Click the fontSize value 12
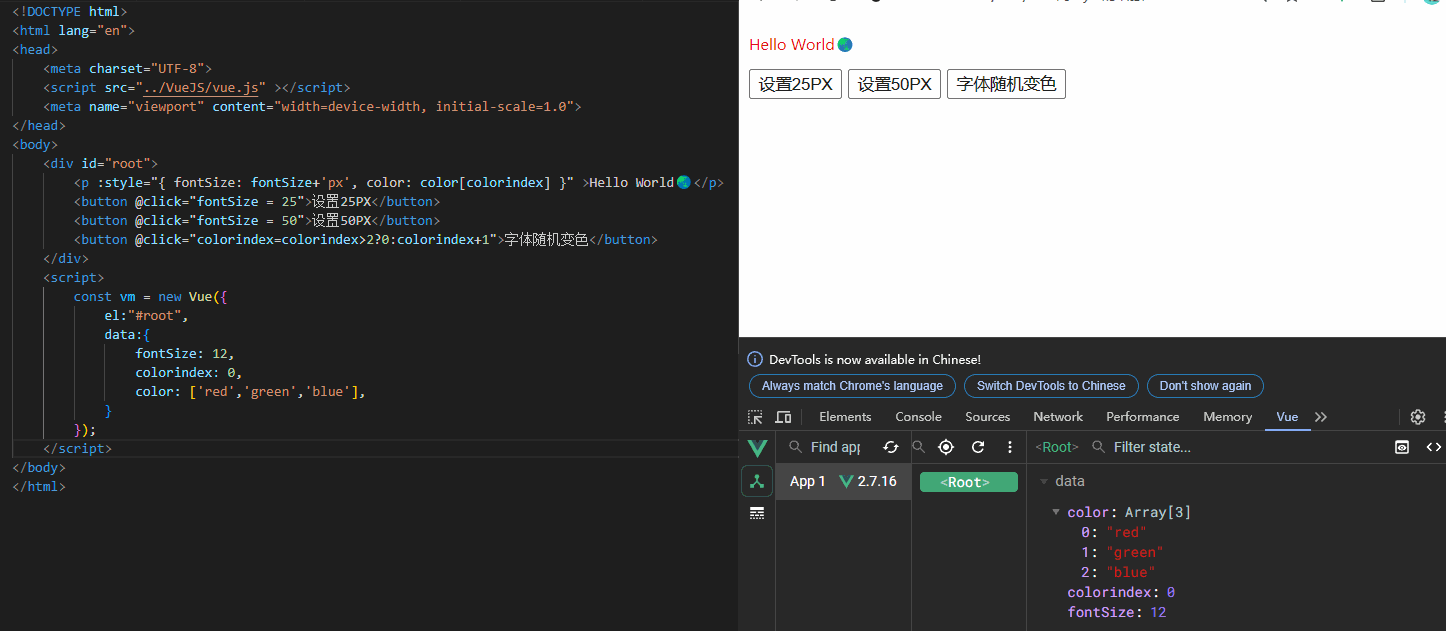Image resolution: width=1446 pixels, height=631 pixels. [1158, 612]
